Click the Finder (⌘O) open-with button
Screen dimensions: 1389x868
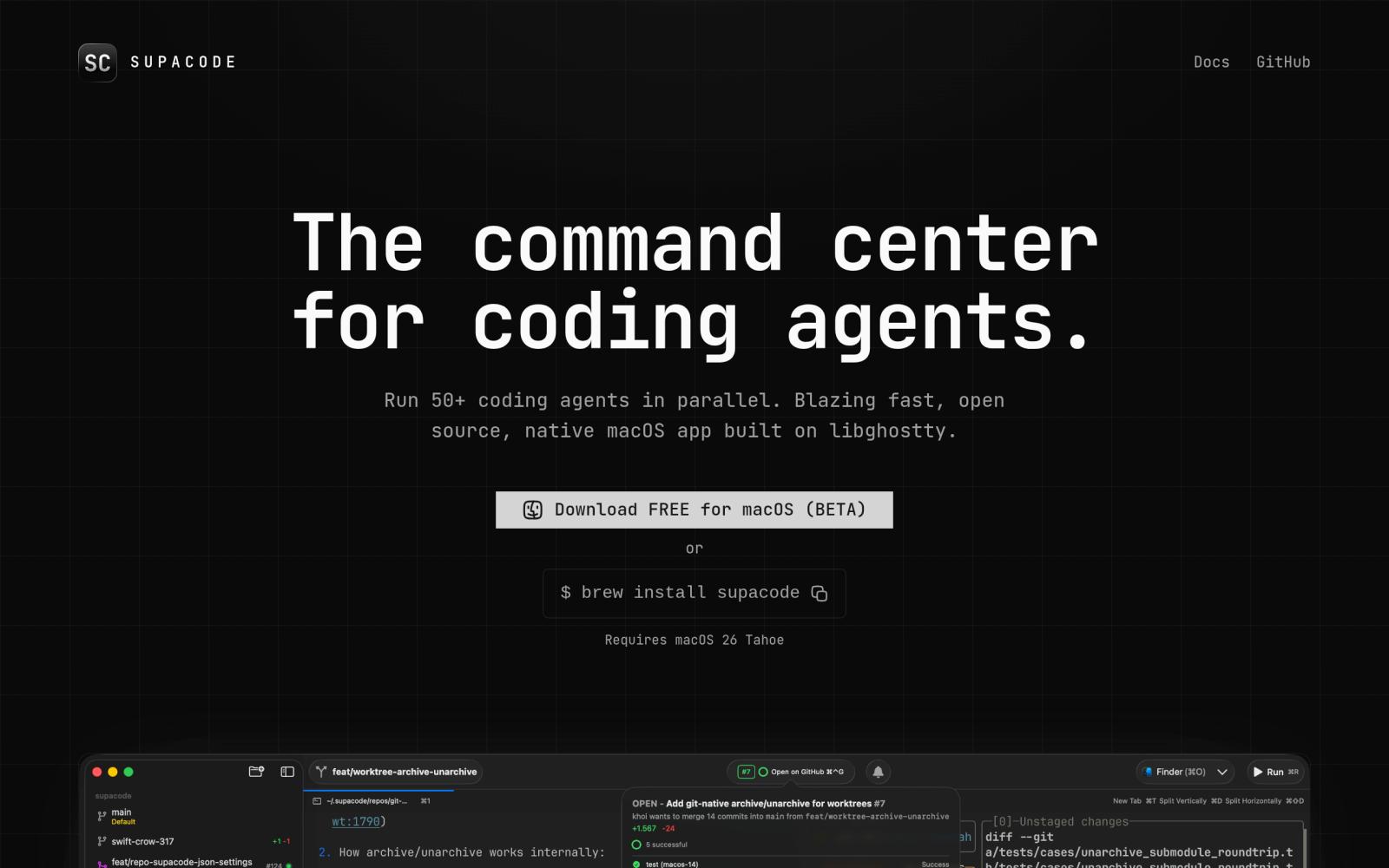(x=1175, y=772)
